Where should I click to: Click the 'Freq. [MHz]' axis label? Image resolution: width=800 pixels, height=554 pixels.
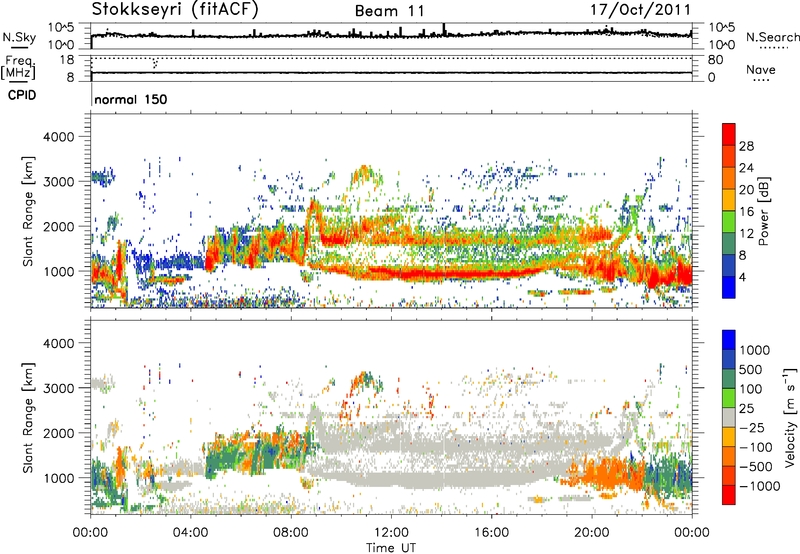tap(18, 67)
